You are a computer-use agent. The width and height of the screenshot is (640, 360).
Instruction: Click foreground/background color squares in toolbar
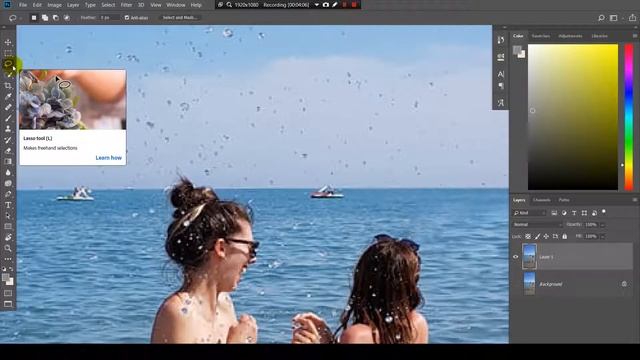(8, 280)
